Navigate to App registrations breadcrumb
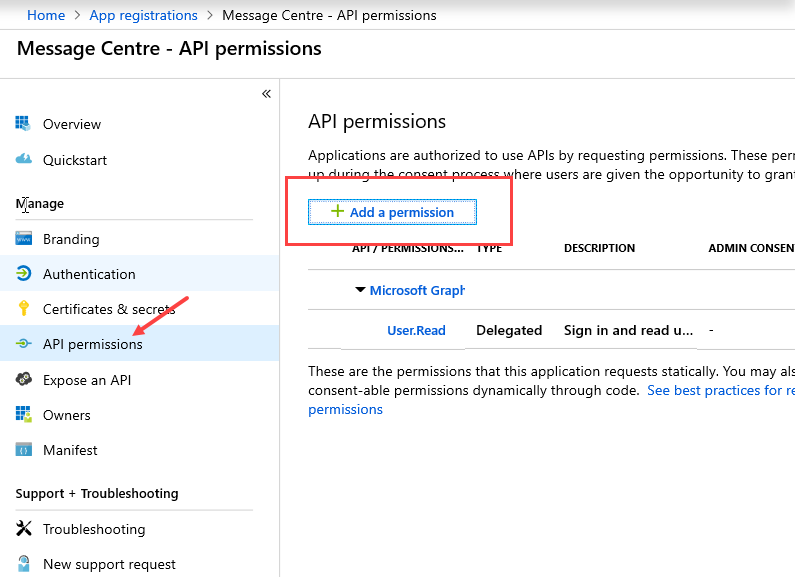The height and width of the screenshot is (577, 795). click(x=143, y=15)
